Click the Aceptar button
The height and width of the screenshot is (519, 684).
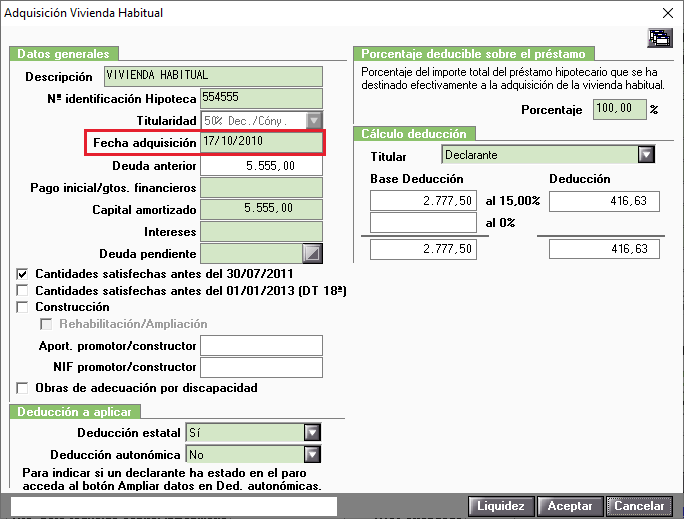[570, 506]
